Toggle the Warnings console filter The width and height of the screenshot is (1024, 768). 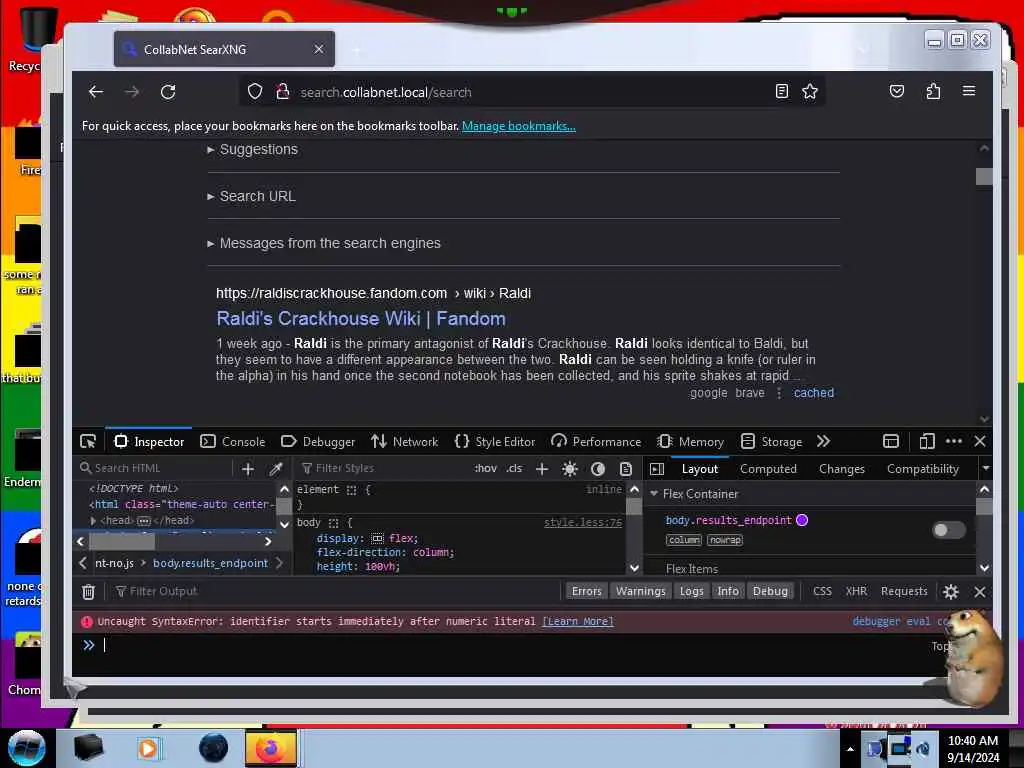point(640,591)
